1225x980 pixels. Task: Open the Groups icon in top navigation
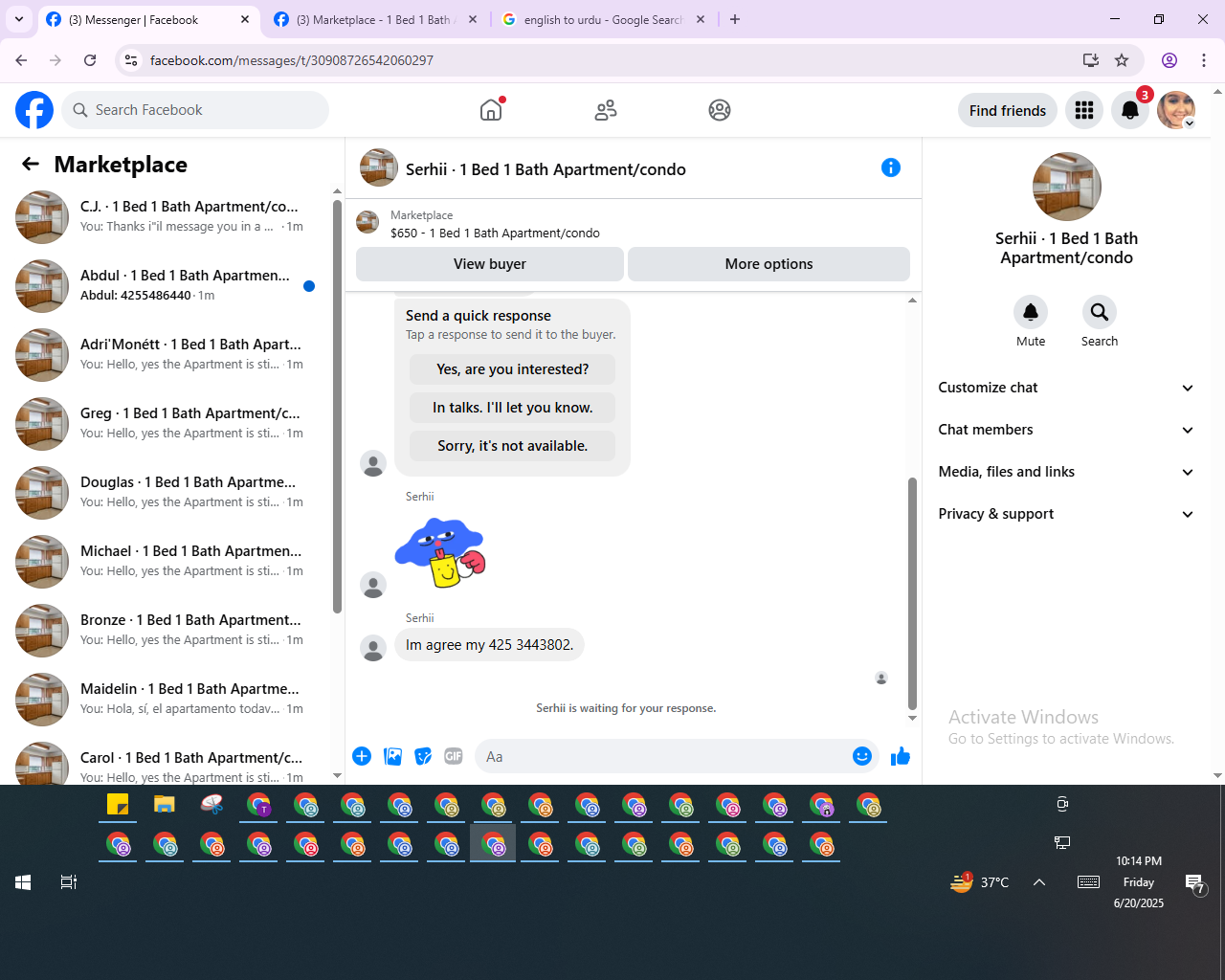click(x=720, y=110)
